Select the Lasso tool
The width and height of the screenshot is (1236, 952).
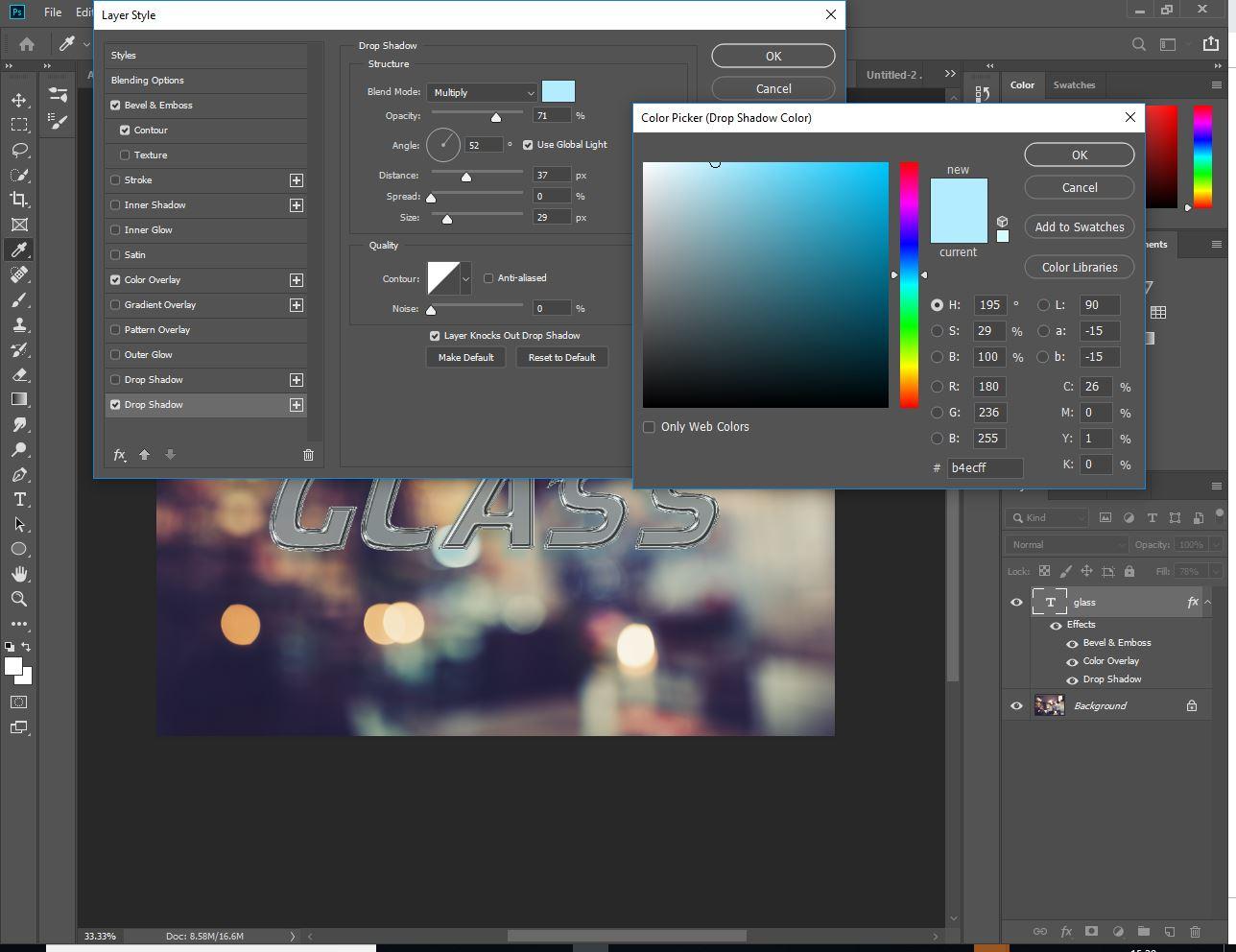point(19,150)
